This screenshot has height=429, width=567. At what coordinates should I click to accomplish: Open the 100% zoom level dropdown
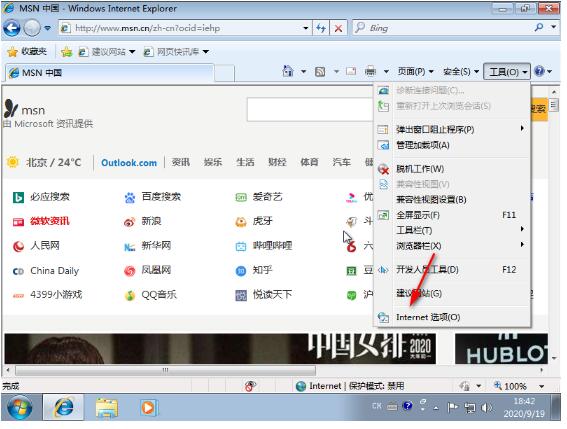click(541, 386)
